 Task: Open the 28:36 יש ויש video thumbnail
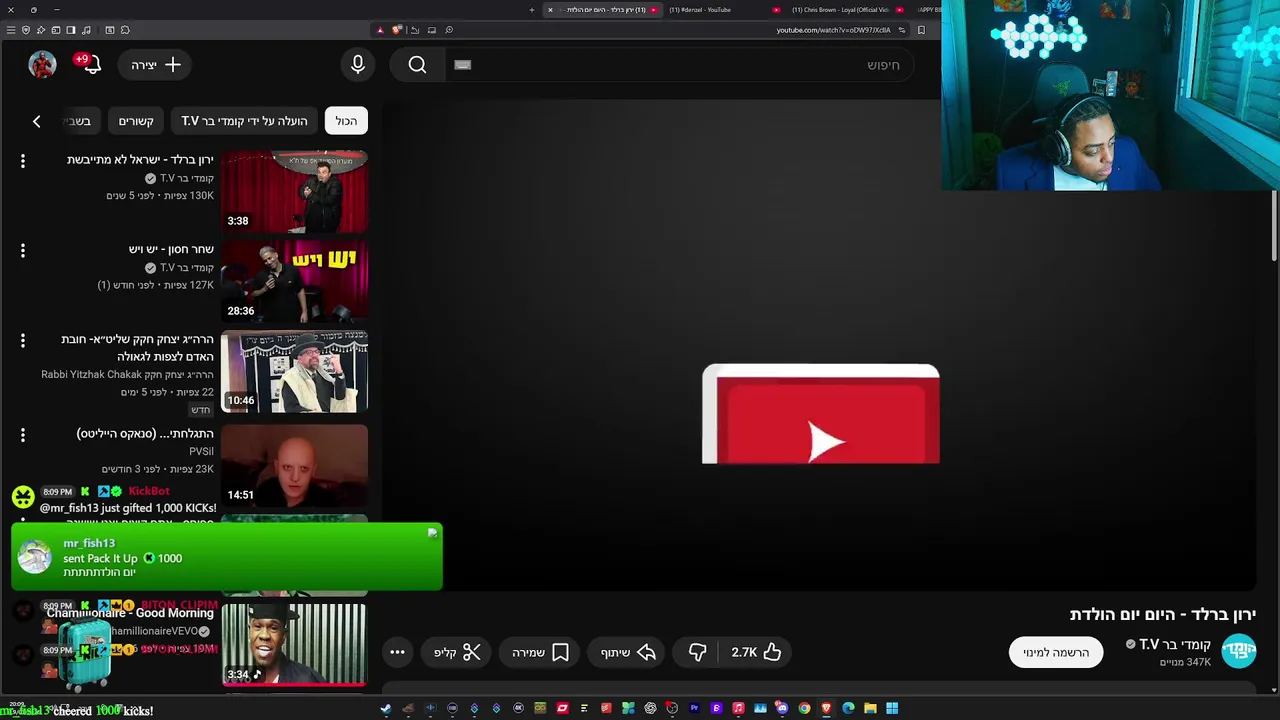[294, 281]
